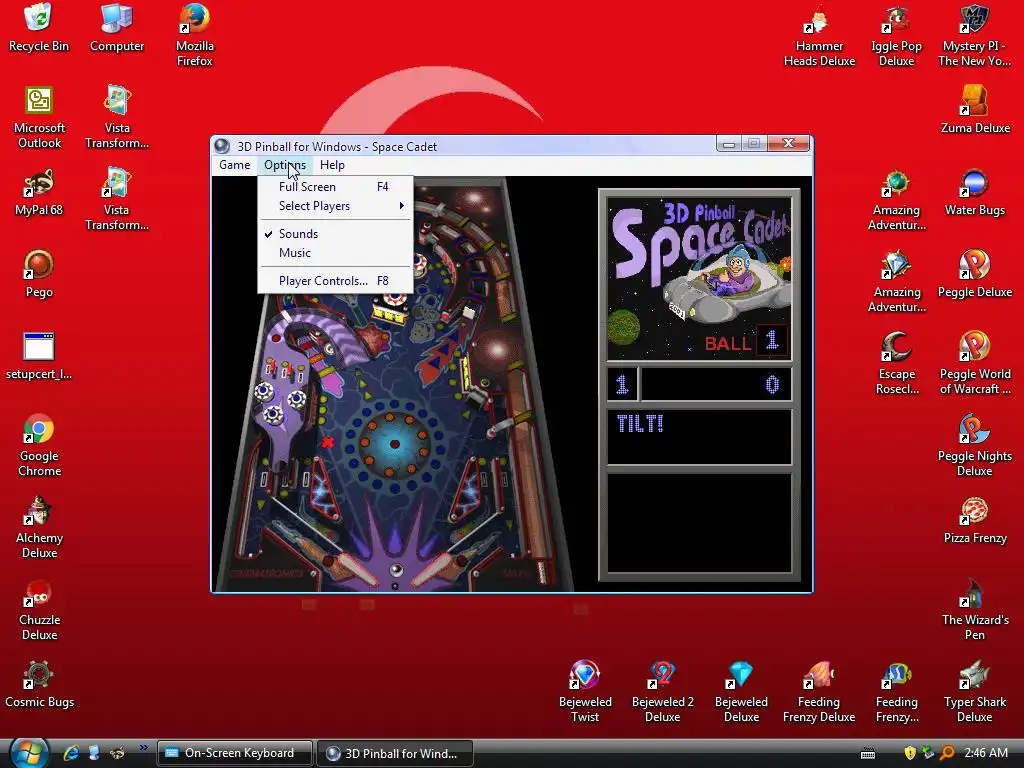Select the Water Bugs shortcut
Screen dimensions: 1024x768
point(974,192)
